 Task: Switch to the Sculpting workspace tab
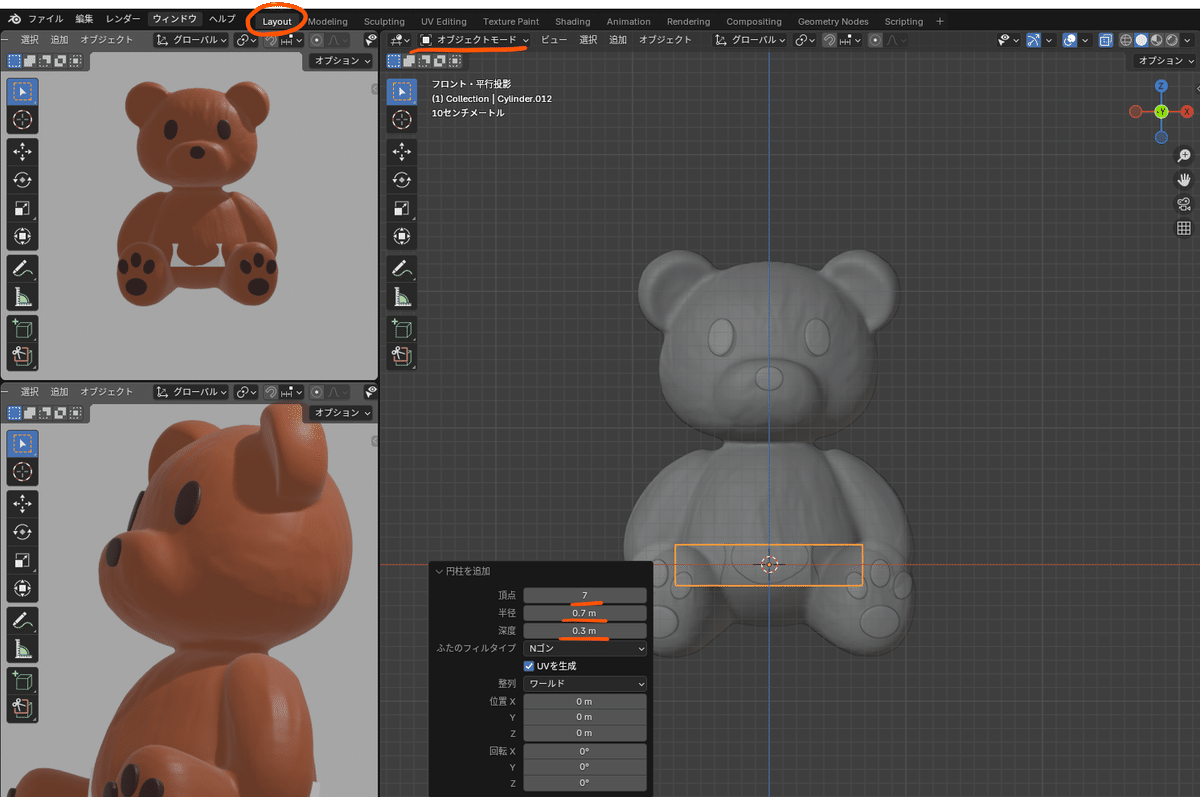point(384,21)
